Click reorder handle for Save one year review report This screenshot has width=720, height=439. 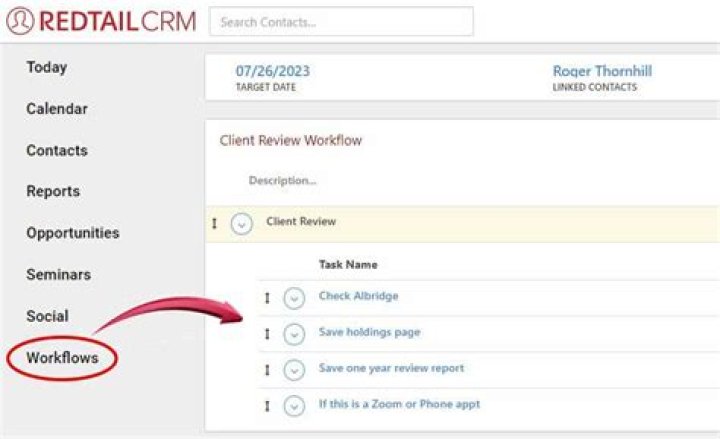267,370
